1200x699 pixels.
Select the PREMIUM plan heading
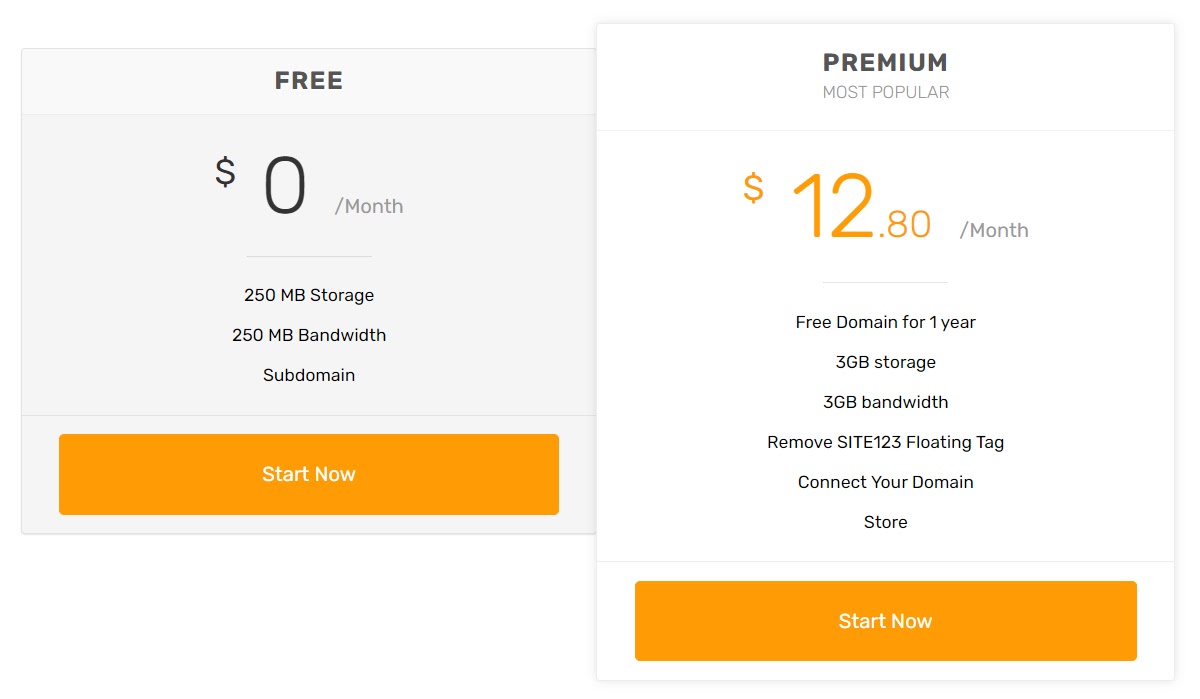pos(885,62)
